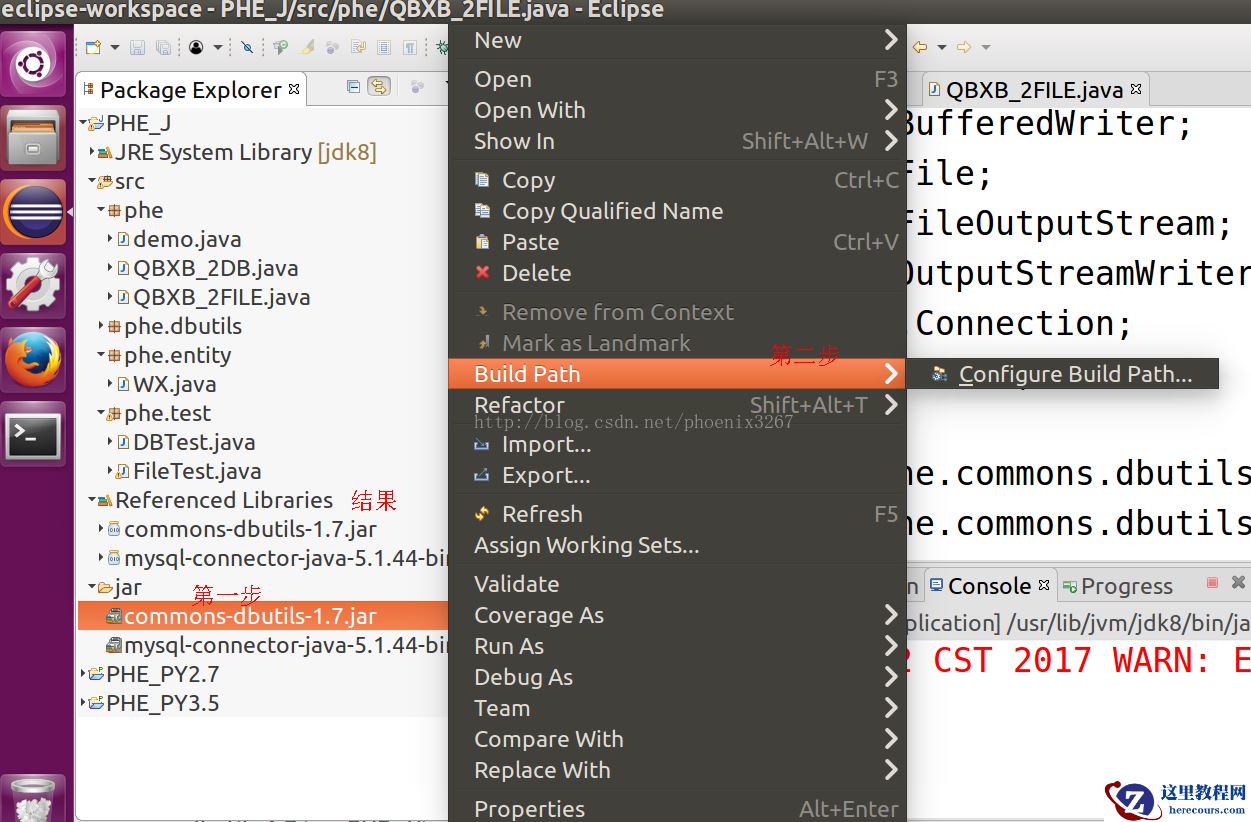
Task: Click the Save All toolbar icon
Action: pos(164,47)
